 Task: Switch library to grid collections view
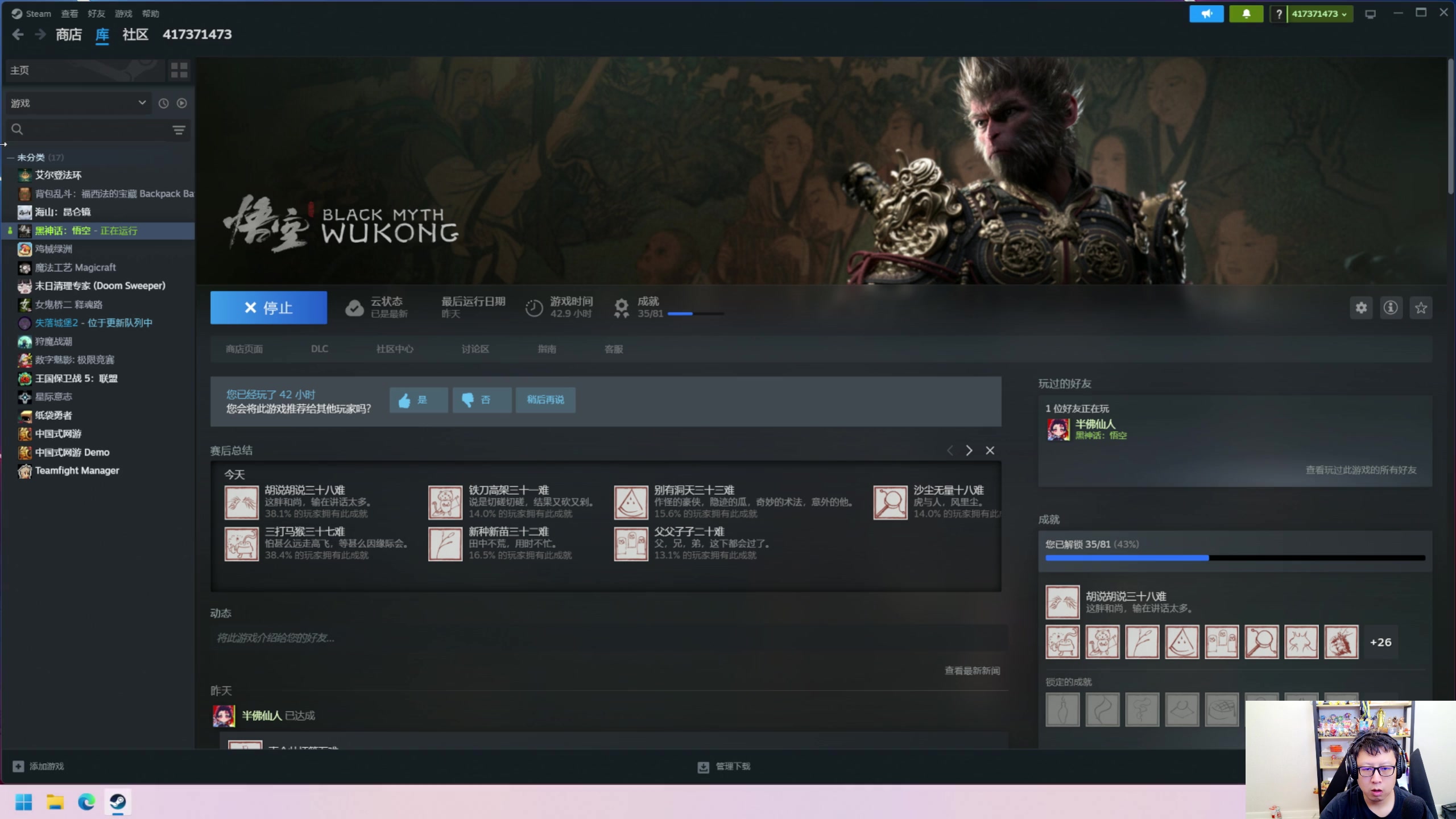click(179, 70)
